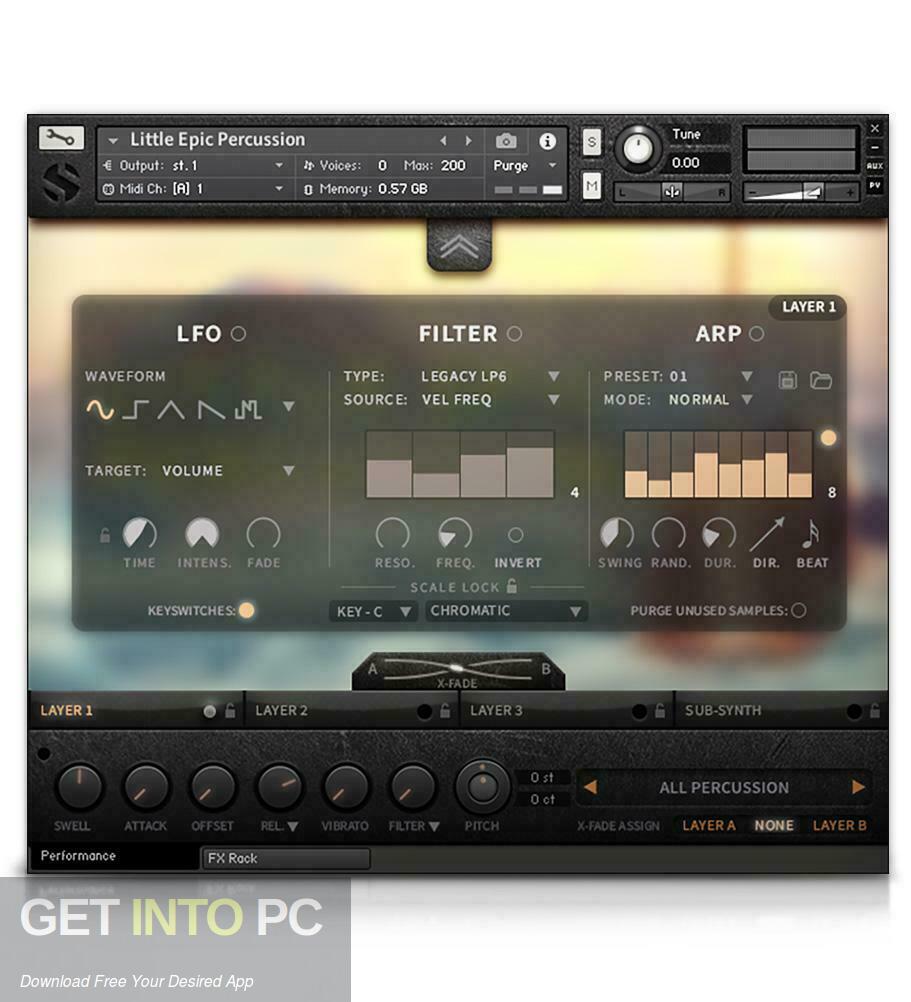The width and height of the screenshot is (911, 1002).
Task: Click the PV button in header
Action: click(875, 185)
